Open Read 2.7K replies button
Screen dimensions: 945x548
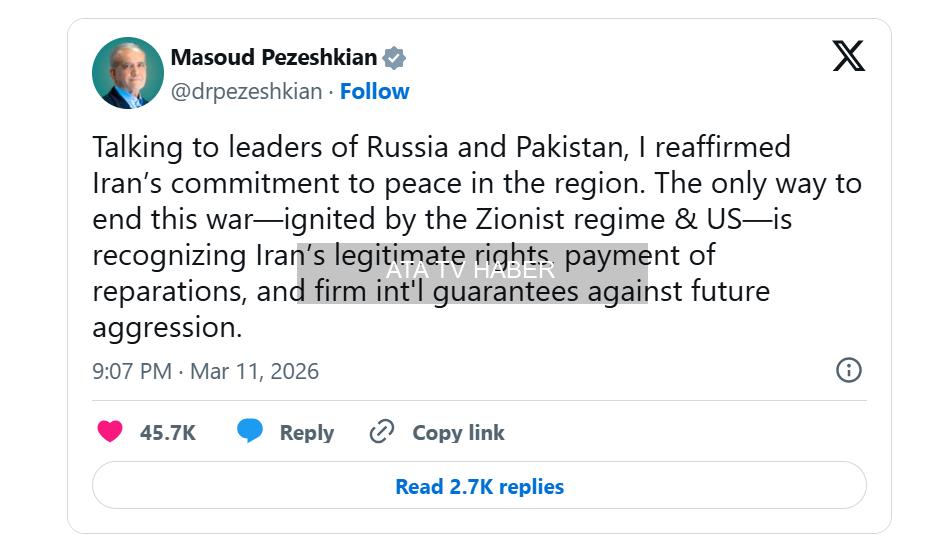coord(479,486)
